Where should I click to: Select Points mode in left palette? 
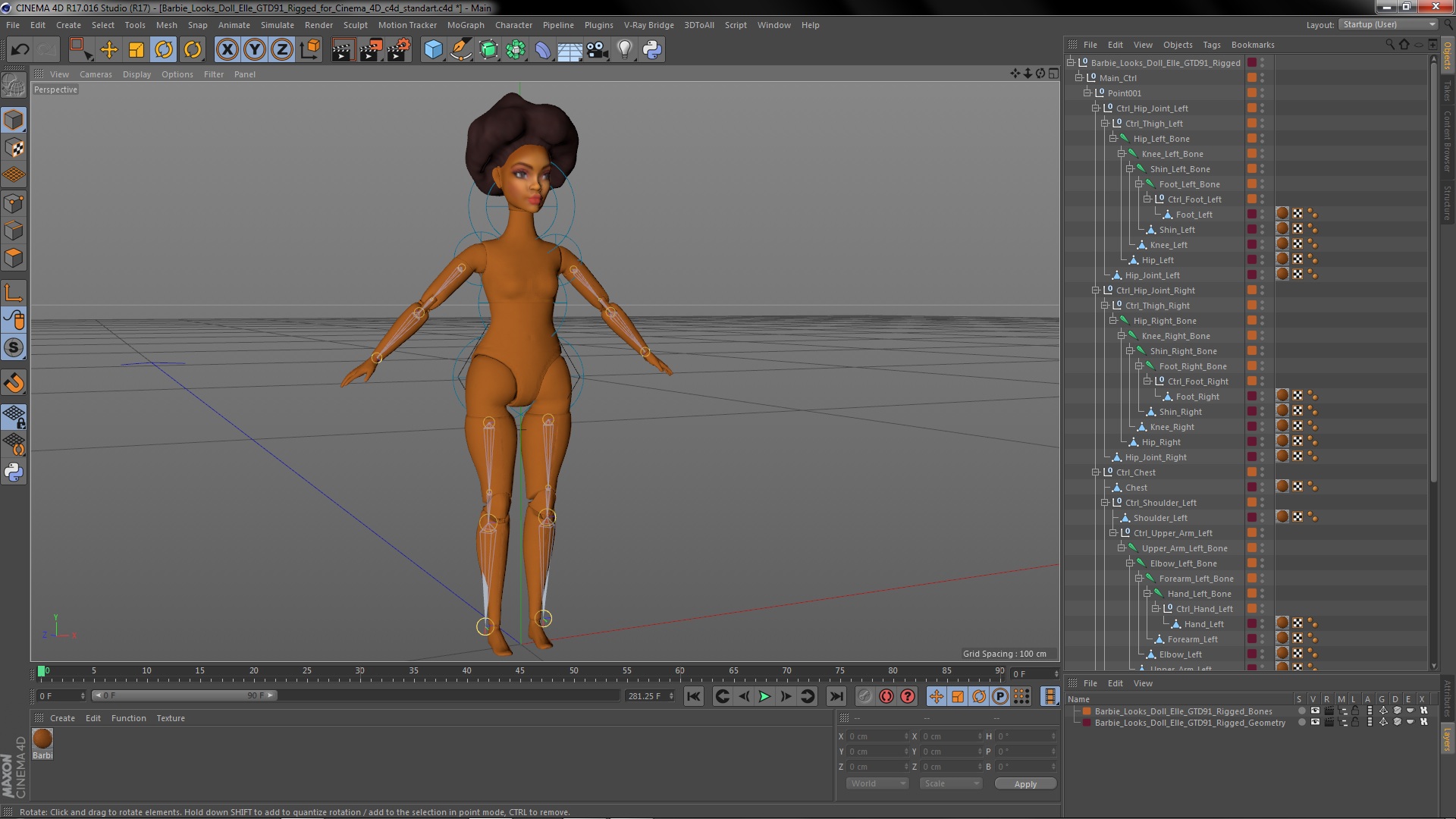tap(14, 203)
